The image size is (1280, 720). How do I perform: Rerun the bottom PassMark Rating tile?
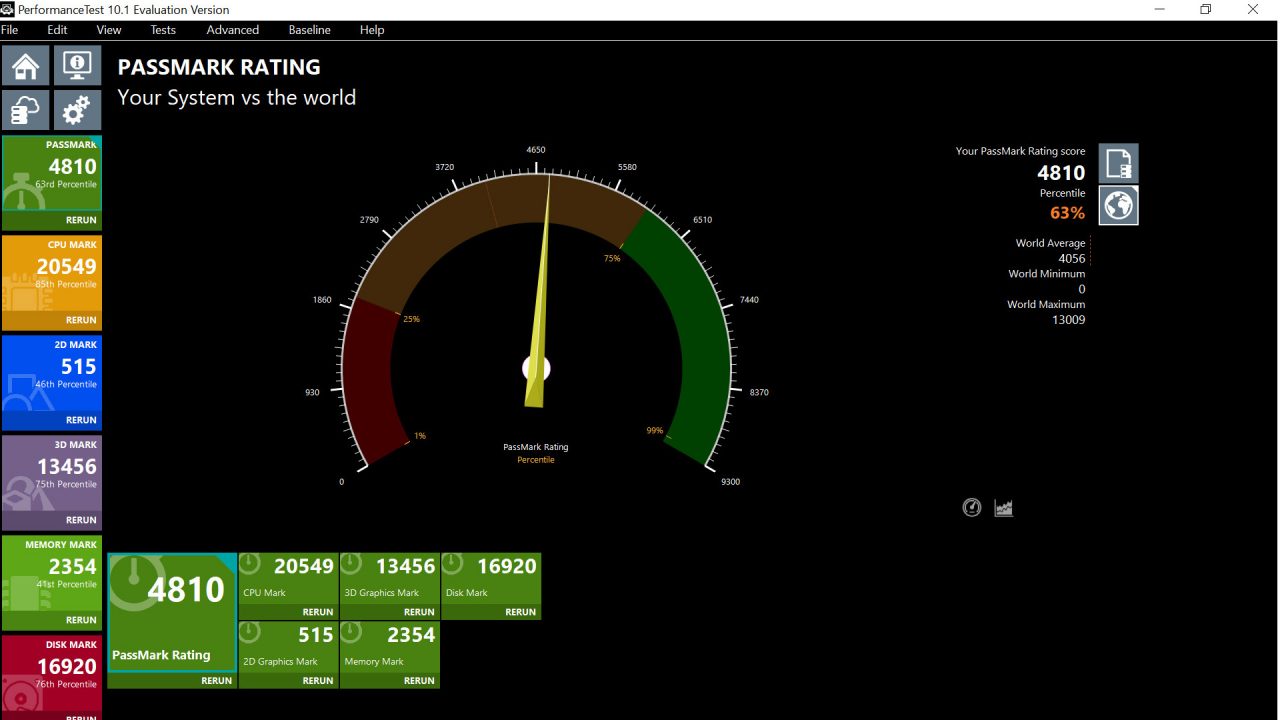216,681
